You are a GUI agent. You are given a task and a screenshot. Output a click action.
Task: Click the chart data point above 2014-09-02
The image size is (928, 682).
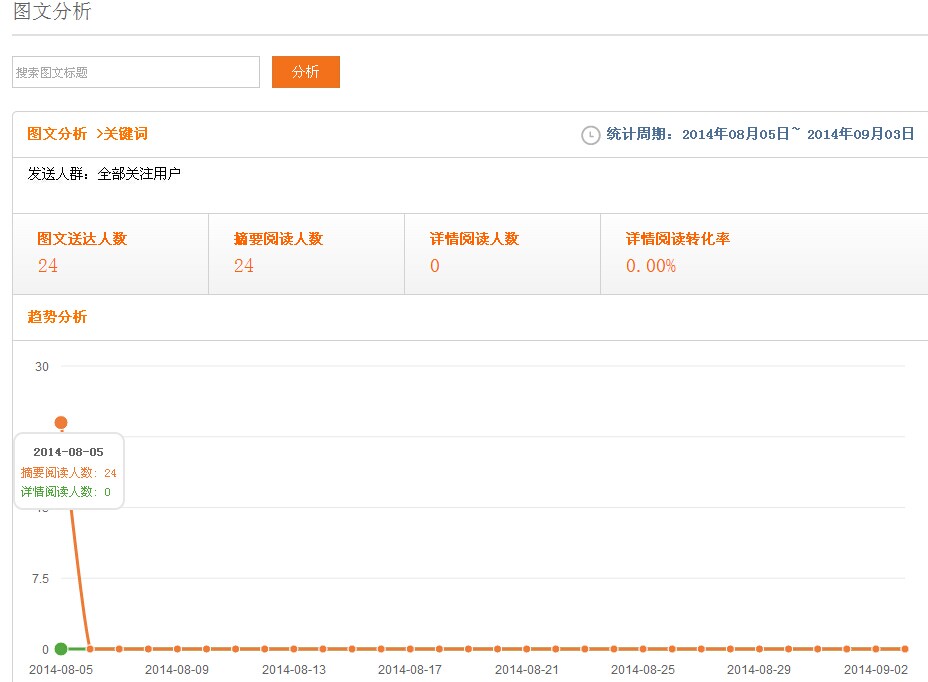click(x=876, y=649)
